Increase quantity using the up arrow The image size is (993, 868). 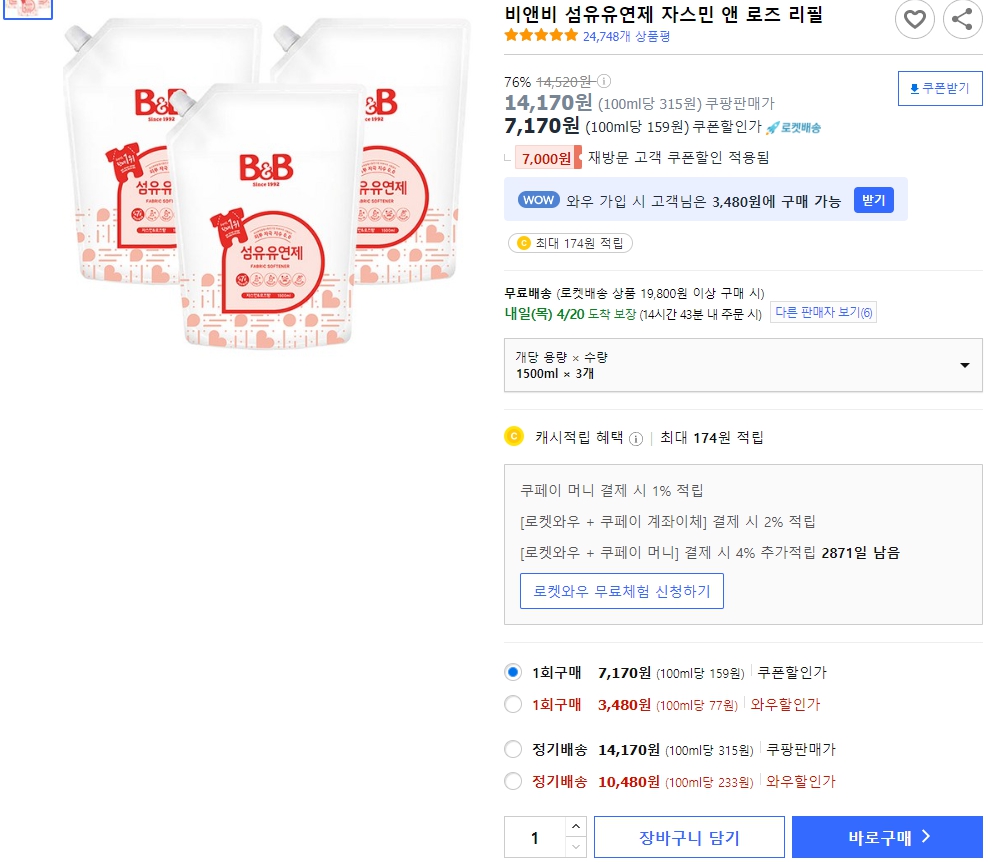pos(577,828)
